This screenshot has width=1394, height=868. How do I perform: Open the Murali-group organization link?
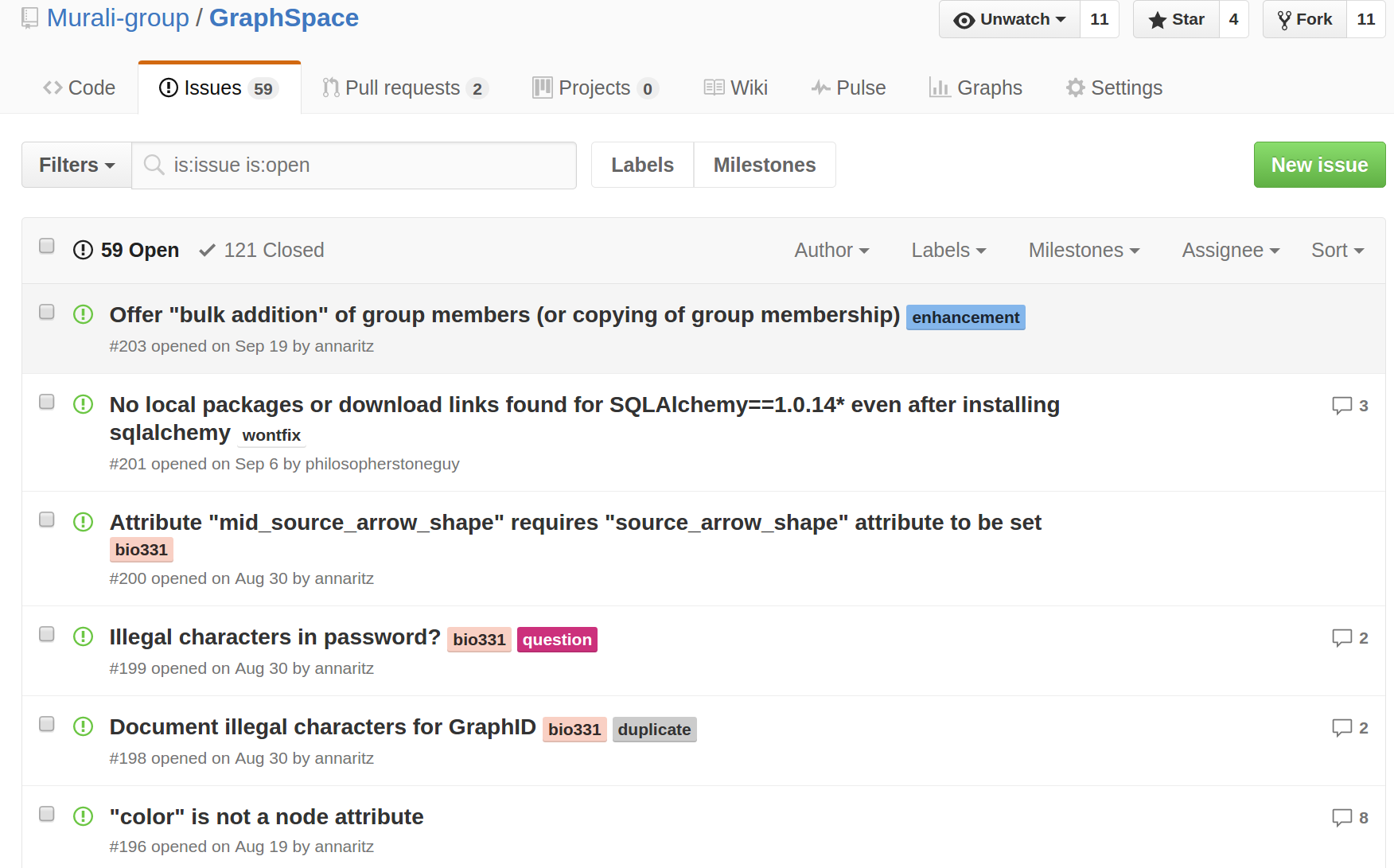[118, 18]
